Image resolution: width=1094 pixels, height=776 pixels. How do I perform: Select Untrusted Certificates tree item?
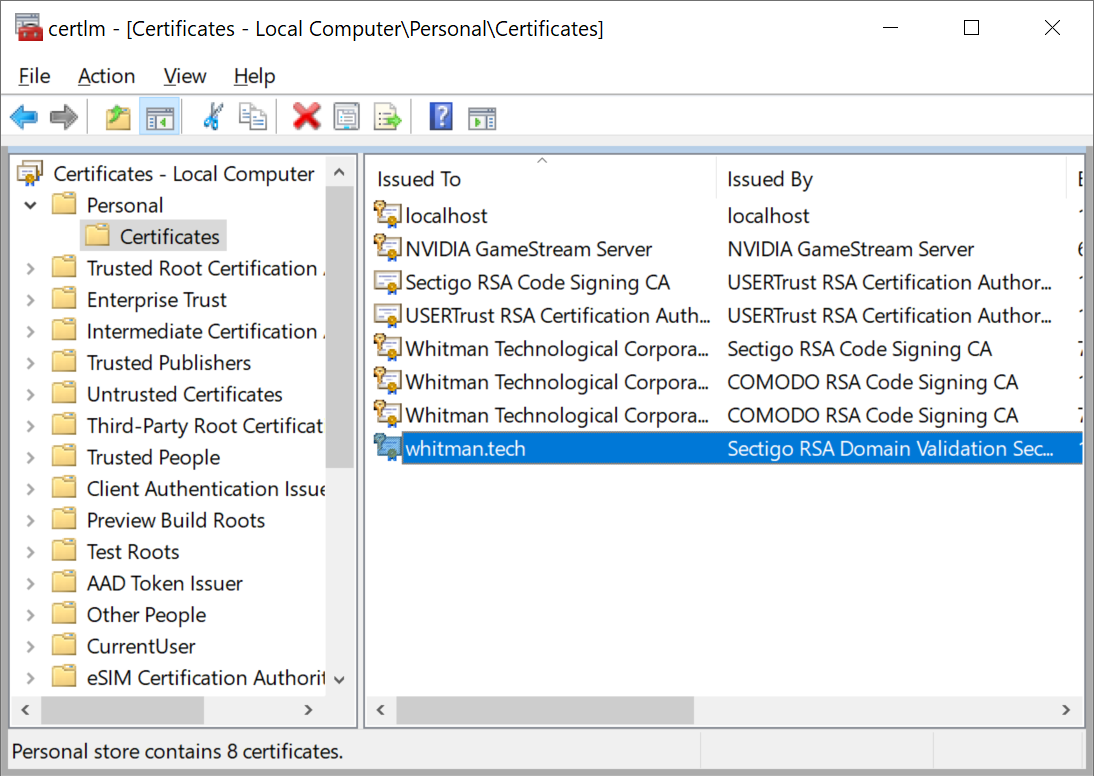click(184, 394)
